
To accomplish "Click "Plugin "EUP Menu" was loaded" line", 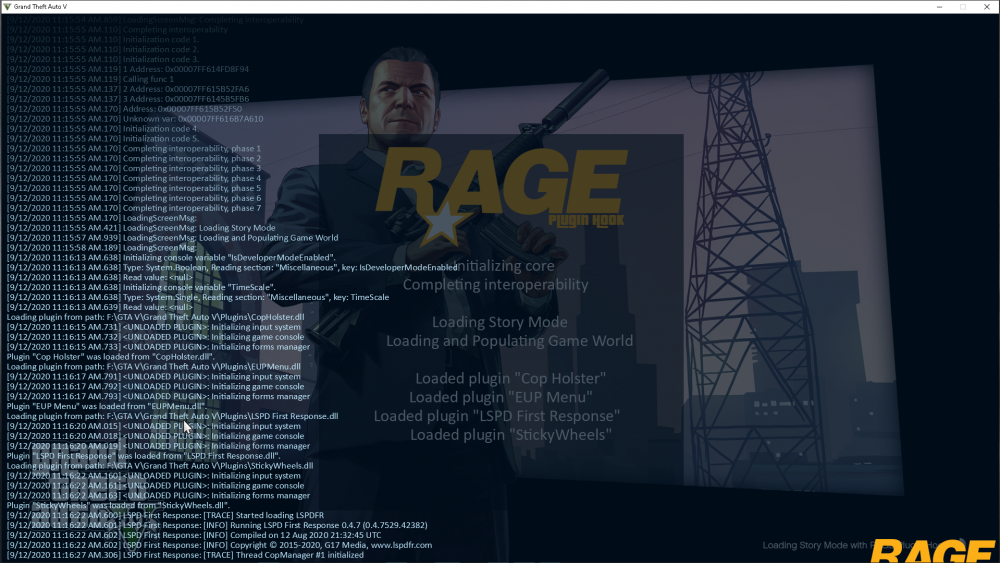I will point(107,406).
